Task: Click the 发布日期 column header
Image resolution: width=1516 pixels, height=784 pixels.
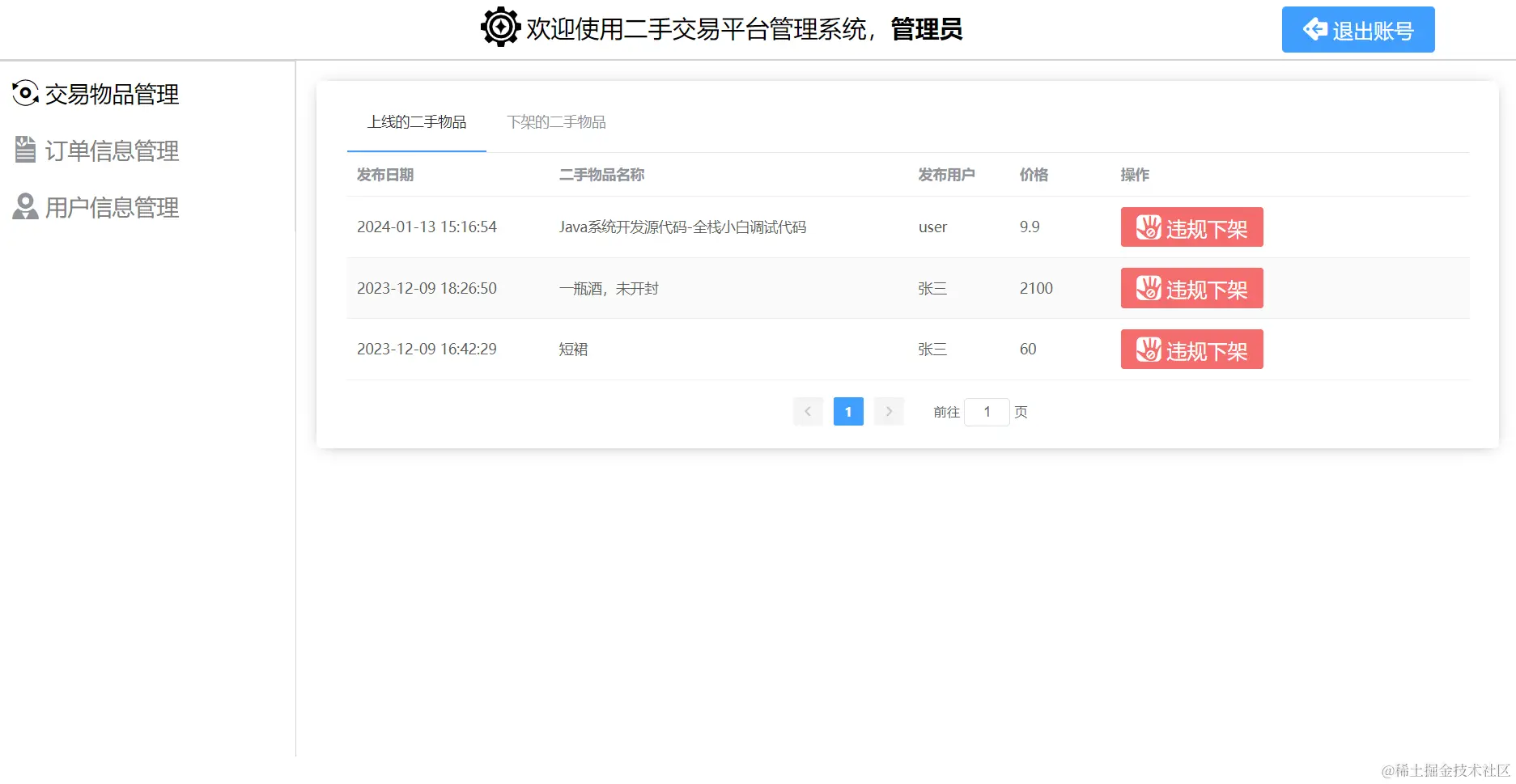Action: tap(385, 175)
